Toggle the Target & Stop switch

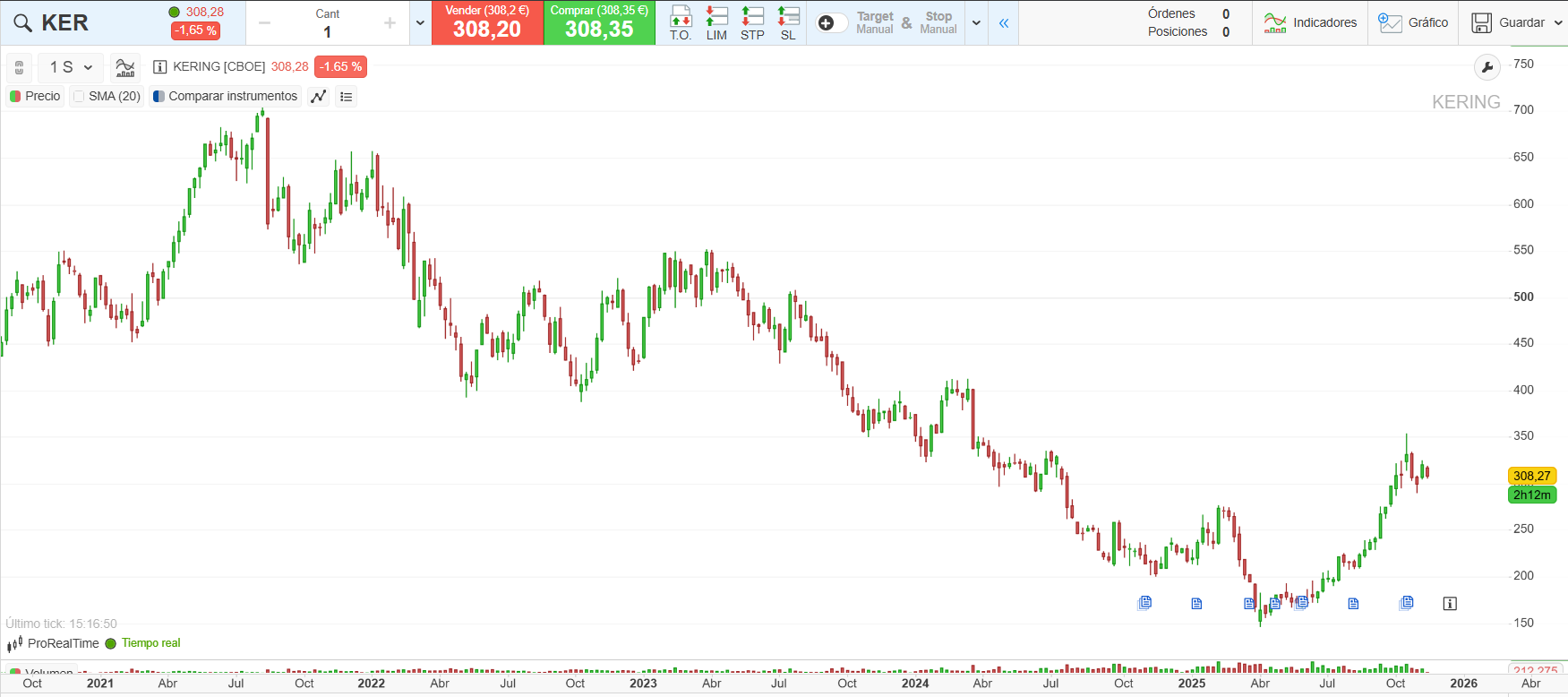pyautogui.click(x=832, y=23)
